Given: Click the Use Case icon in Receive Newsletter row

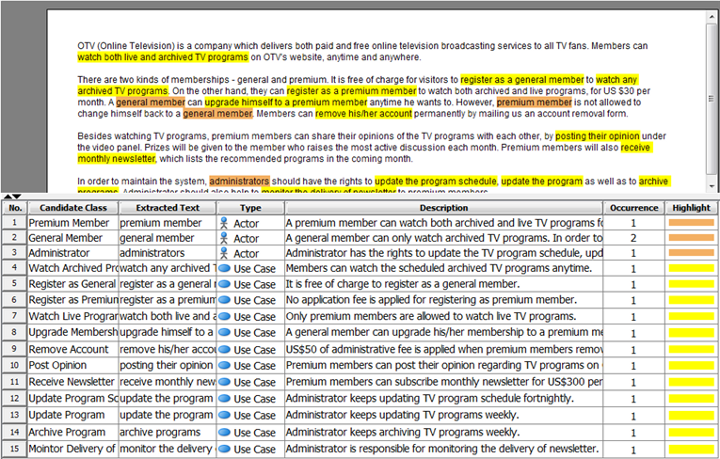Looking at the screenshot, I should (224, 382).
